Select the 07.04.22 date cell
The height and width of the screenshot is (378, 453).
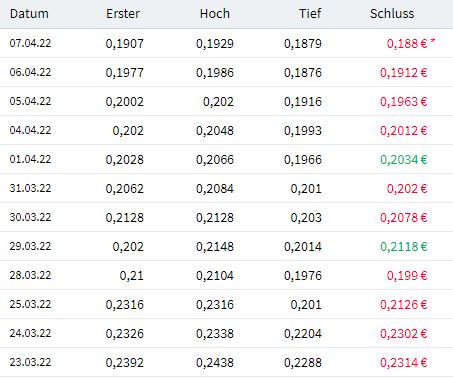(x=30, y=43)
